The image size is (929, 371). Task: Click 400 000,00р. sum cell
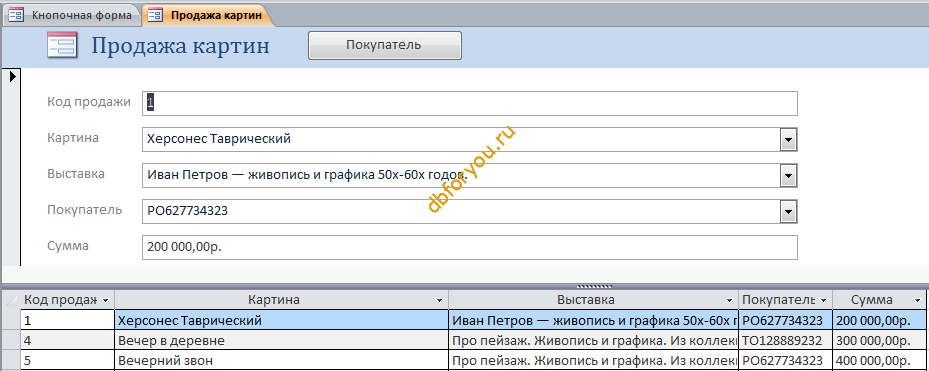pyautogui.click(x=879, y=360)
